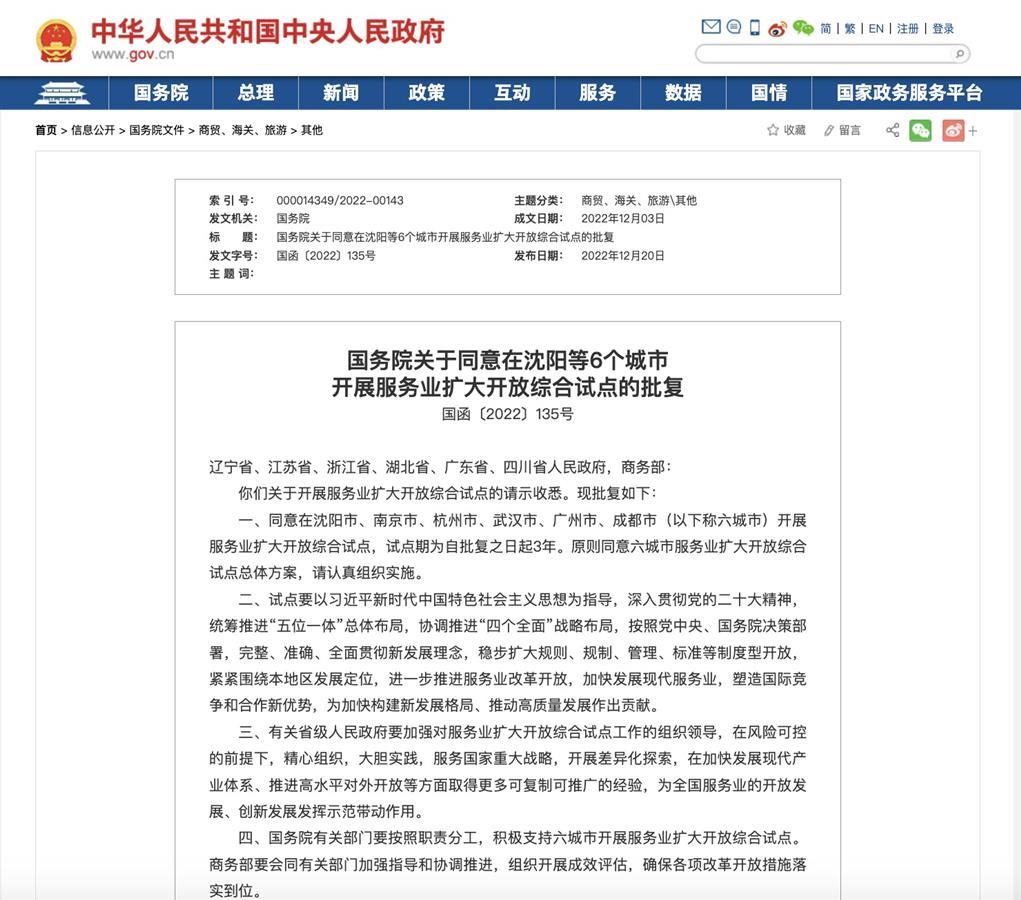Open the Weibo icon in top header

(777, 28)
